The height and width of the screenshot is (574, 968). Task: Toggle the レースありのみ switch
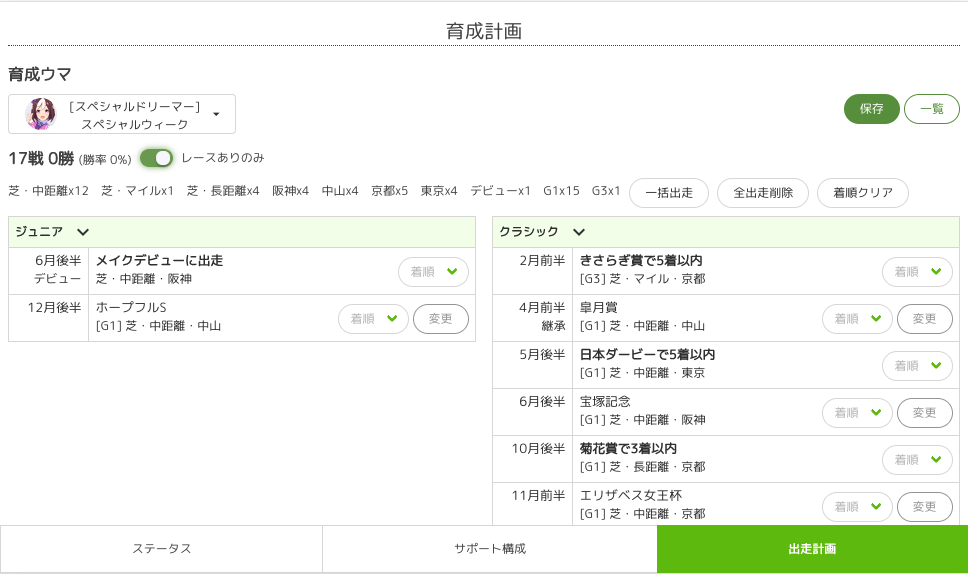(156, 158)
